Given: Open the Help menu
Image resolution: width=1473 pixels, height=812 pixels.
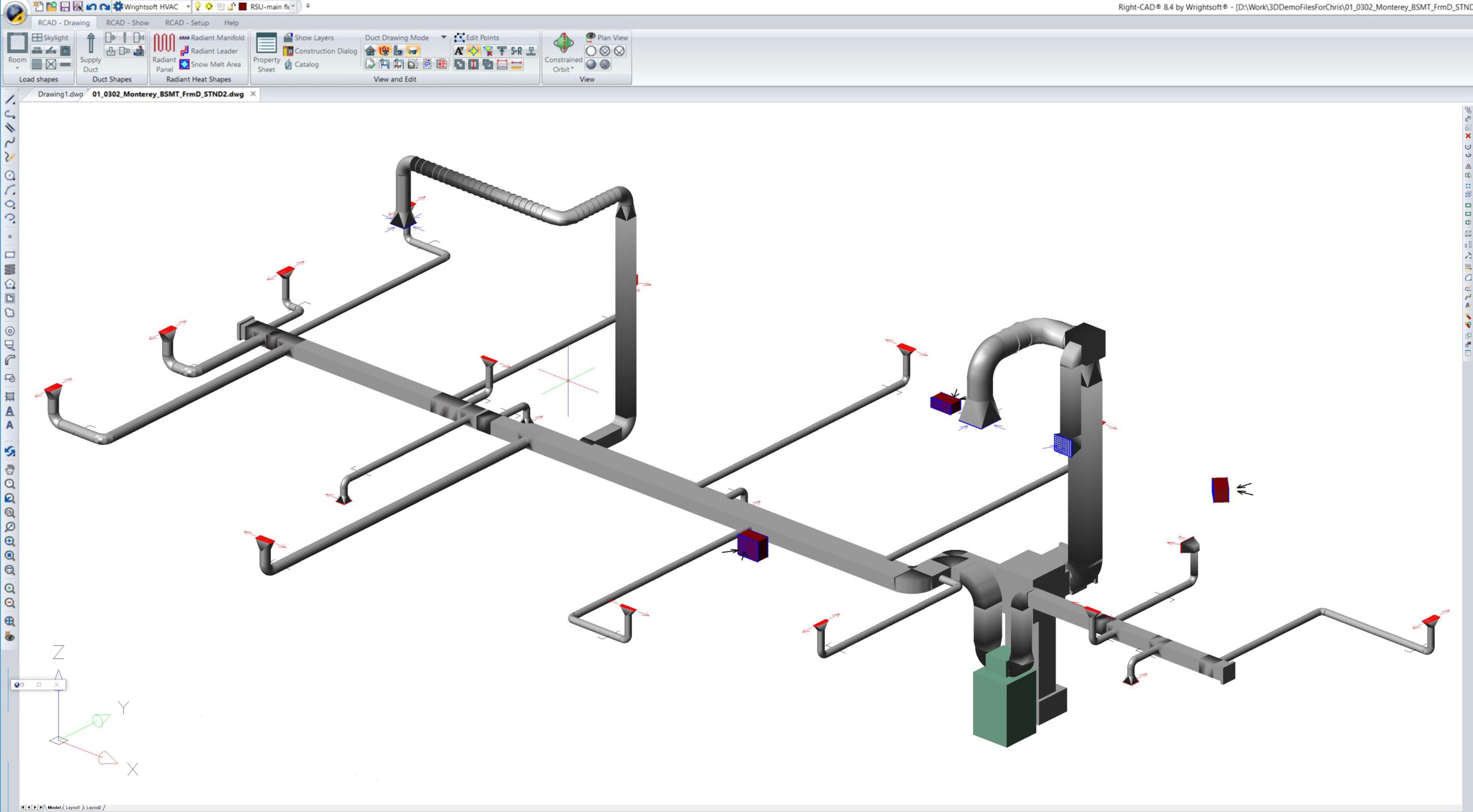Looking at the screenshot, I should (x=231, y=22).
